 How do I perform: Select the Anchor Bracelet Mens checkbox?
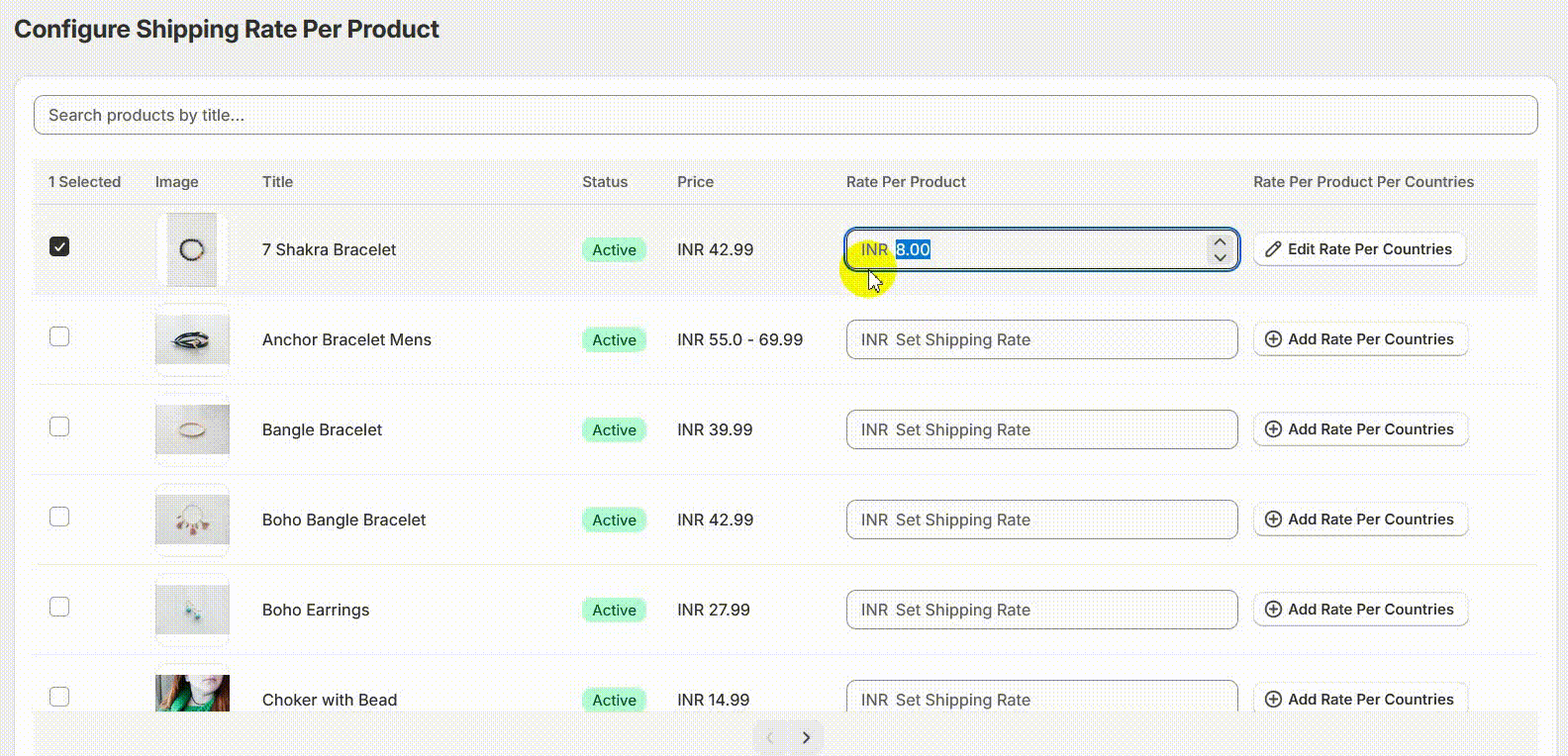tap(59, 336)
